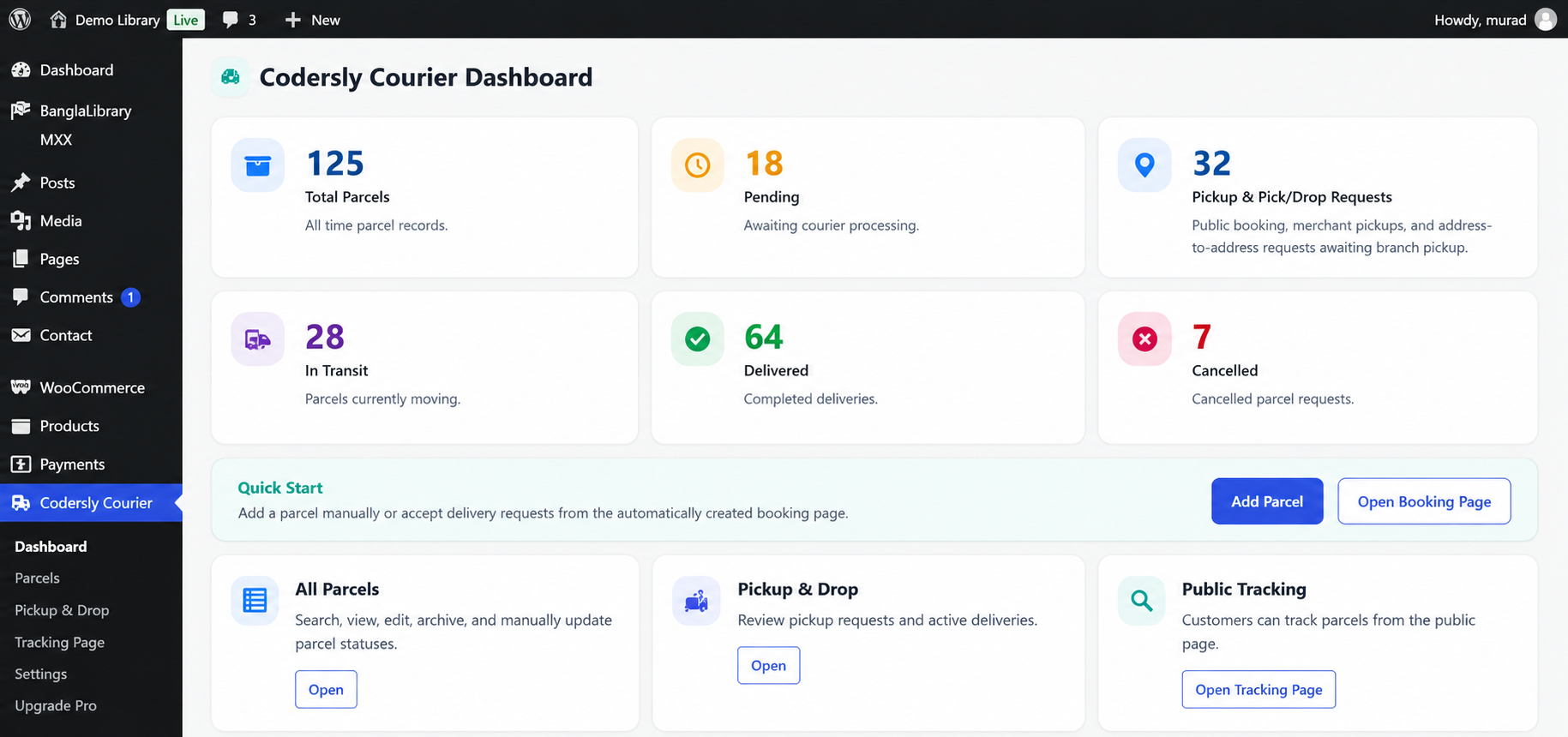Click the Cancelled red X icon
Viewport: 1568px width, 737px height.
pyautogui.click(x=1144, y=339)
